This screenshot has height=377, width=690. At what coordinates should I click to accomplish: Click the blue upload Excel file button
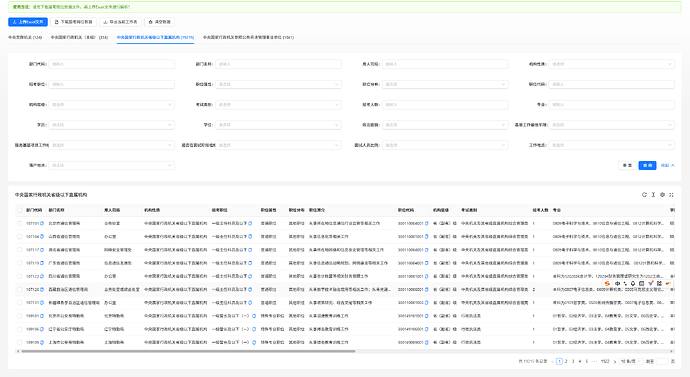pos(28,22)
